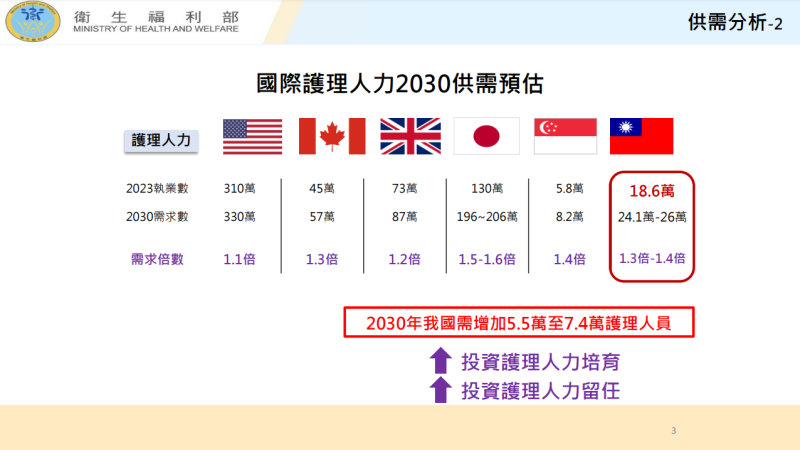Click the 1.2倍 value

[405, 259]
